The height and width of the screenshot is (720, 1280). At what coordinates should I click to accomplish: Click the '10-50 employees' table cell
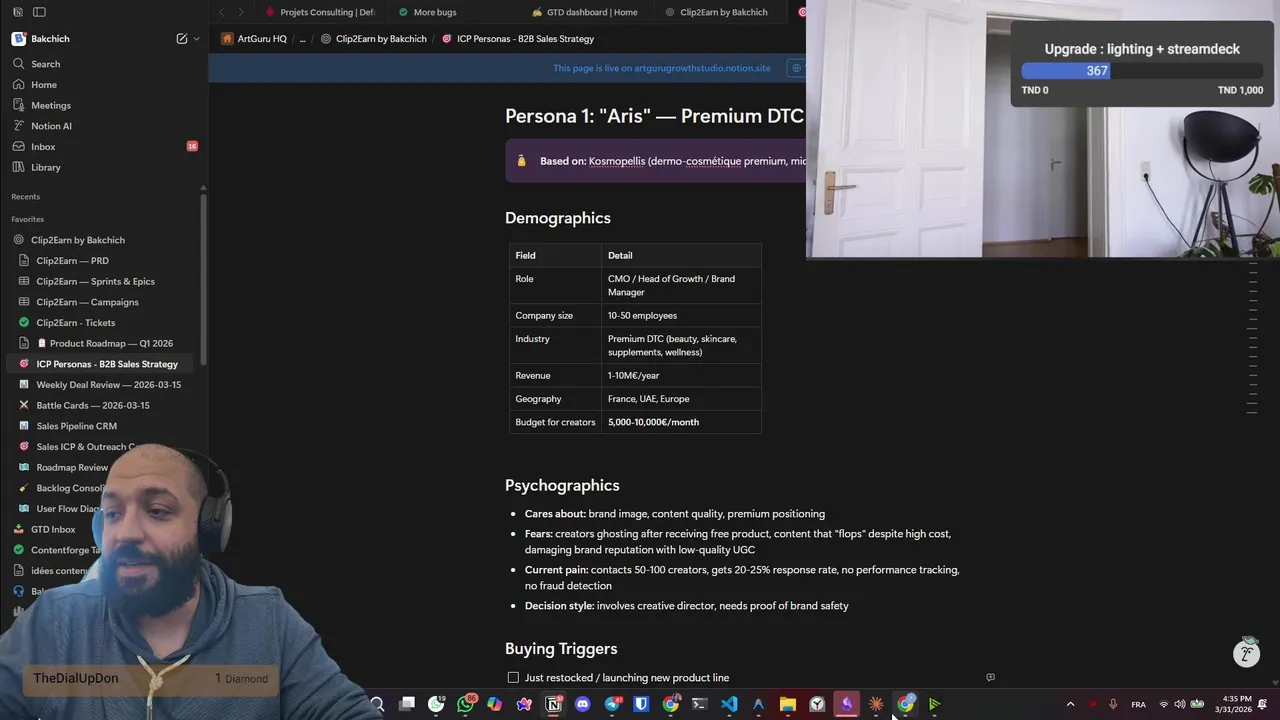[x=681, y=316]
